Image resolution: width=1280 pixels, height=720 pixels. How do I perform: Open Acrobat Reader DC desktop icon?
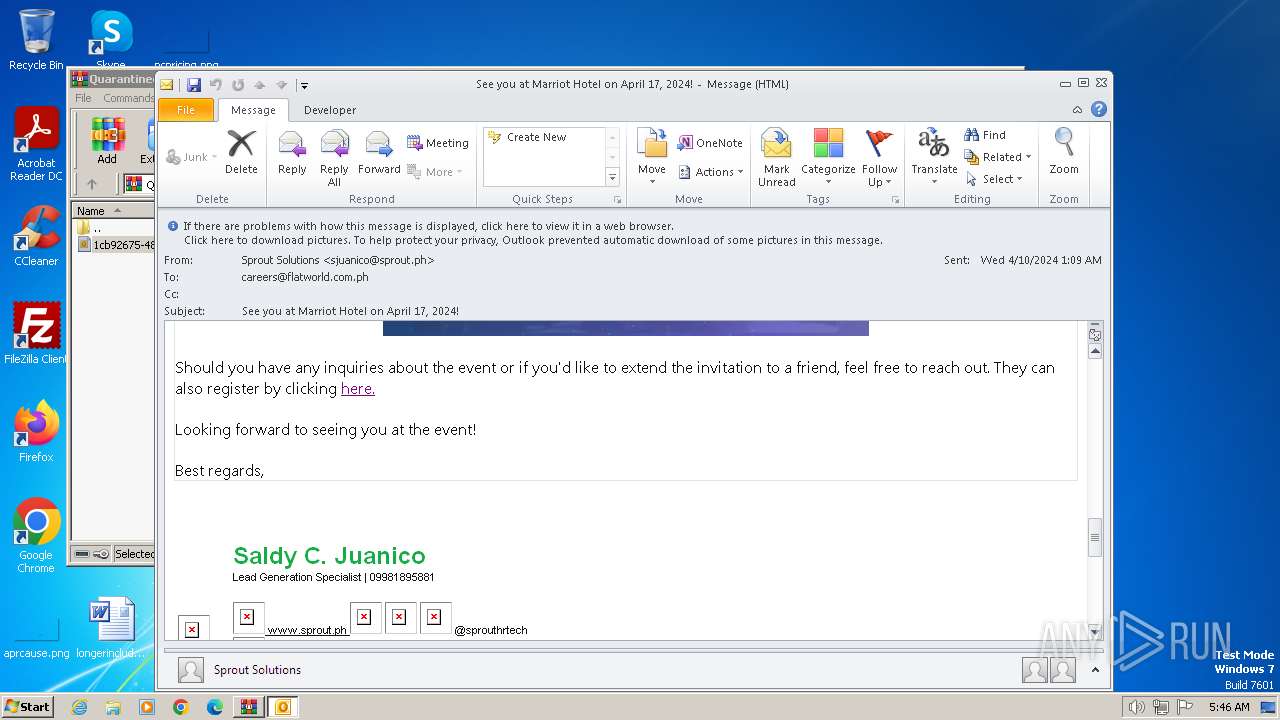pyautogui.click(x=36, y=144)
